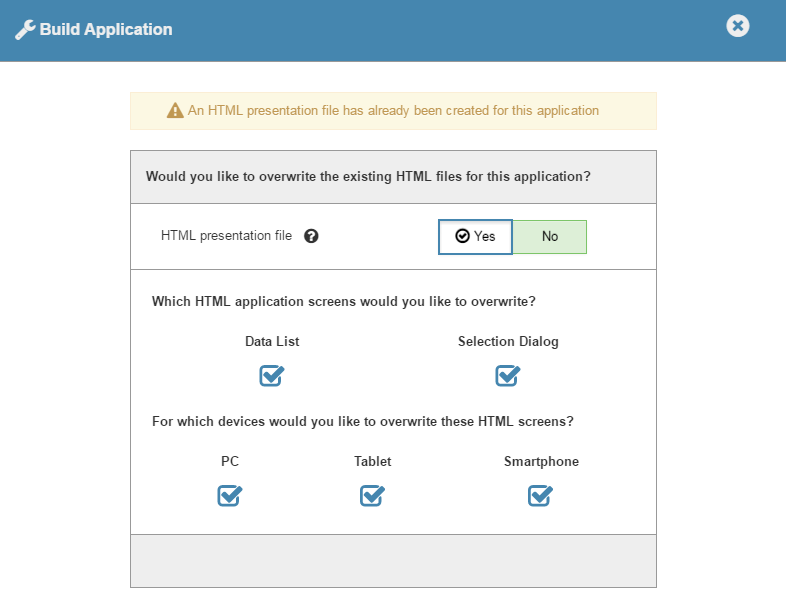
Task: Click the Selection Dialog label
Action: (x=508, y=341)
